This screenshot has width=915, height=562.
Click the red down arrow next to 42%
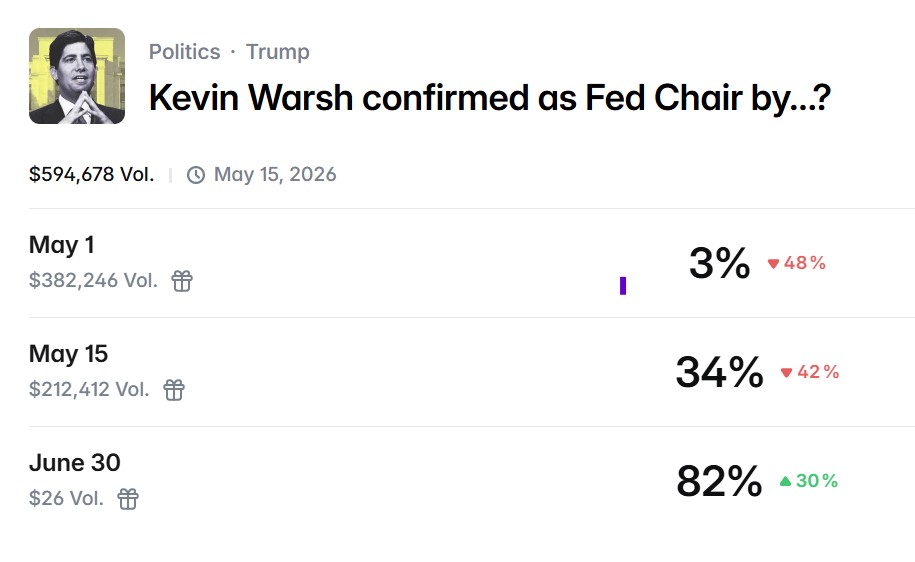pyautogui.click(x=786, y=373)
